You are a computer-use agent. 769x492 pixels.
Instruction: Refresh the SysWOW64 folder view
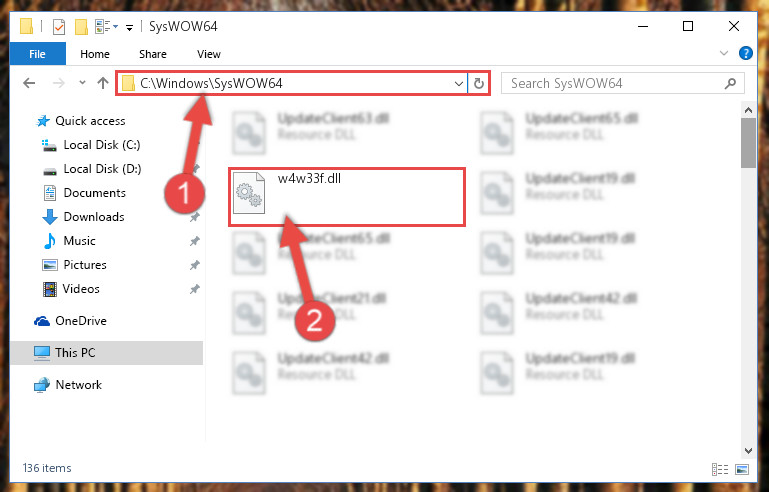[x=479, y=83]
